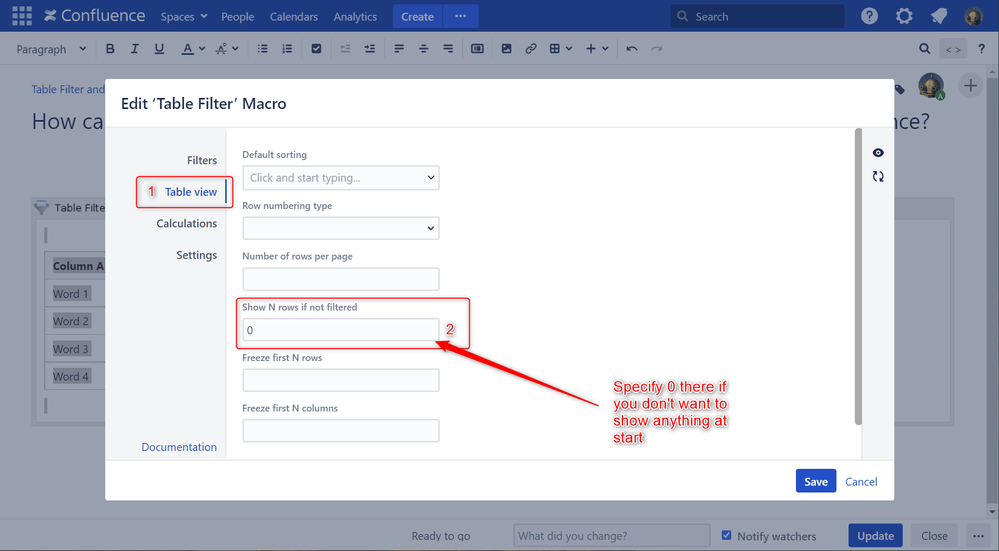Viewport: 999px width, 551px height.
Task: Switch to the Table view tab
Action: coord(190,192)
